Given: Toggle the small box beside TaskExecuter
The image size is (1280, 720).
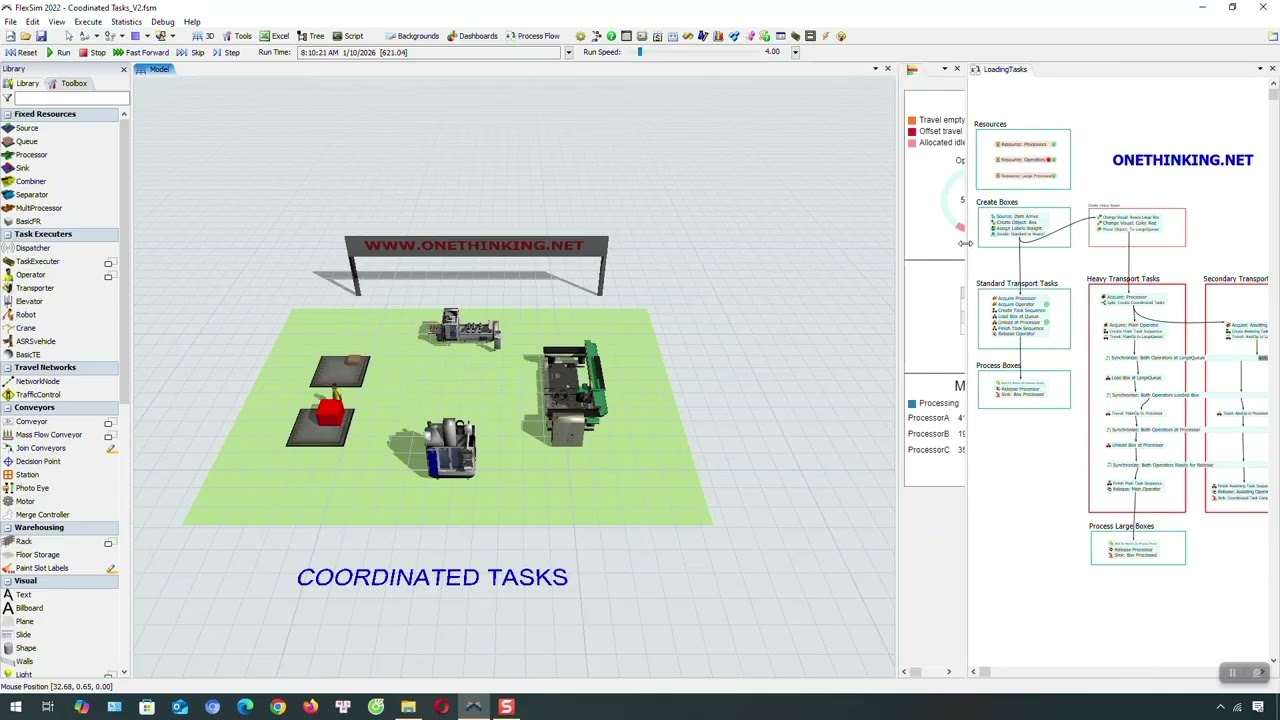Looking at the screenshot, I should (108, 263).
